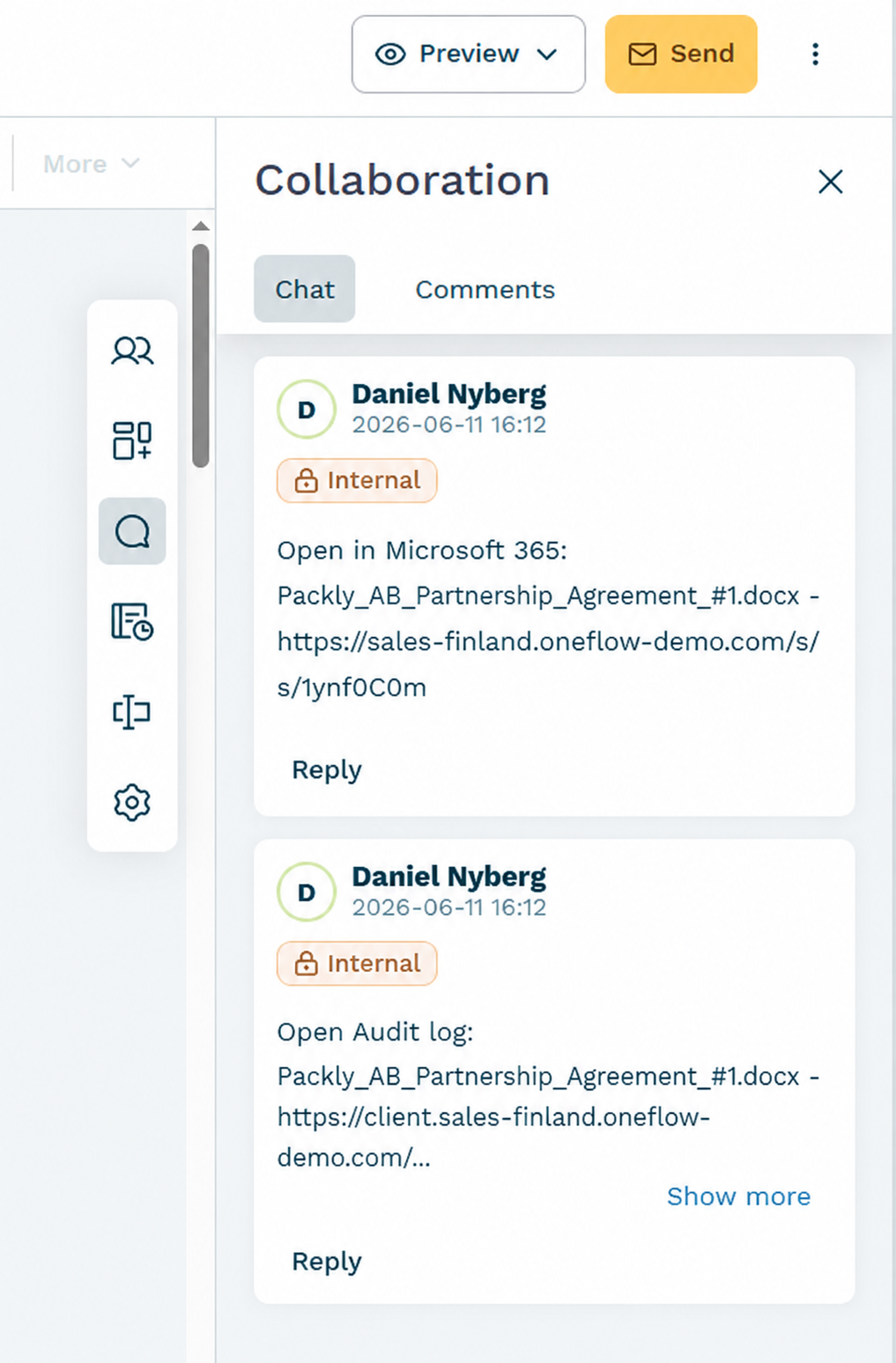Click Show more on audit log message
Viewport: 896px width, 1363px height.
738,1196
